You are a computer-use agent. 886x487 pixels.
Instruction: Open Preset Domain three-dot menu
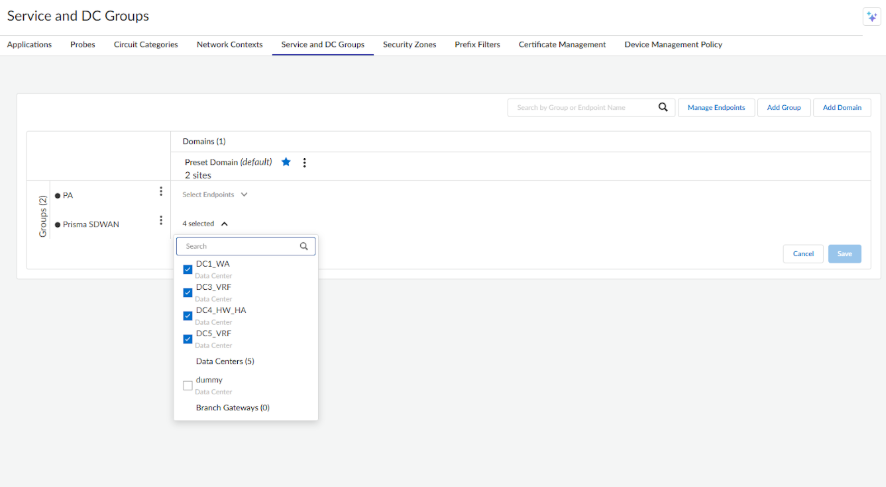pos(304,162)
